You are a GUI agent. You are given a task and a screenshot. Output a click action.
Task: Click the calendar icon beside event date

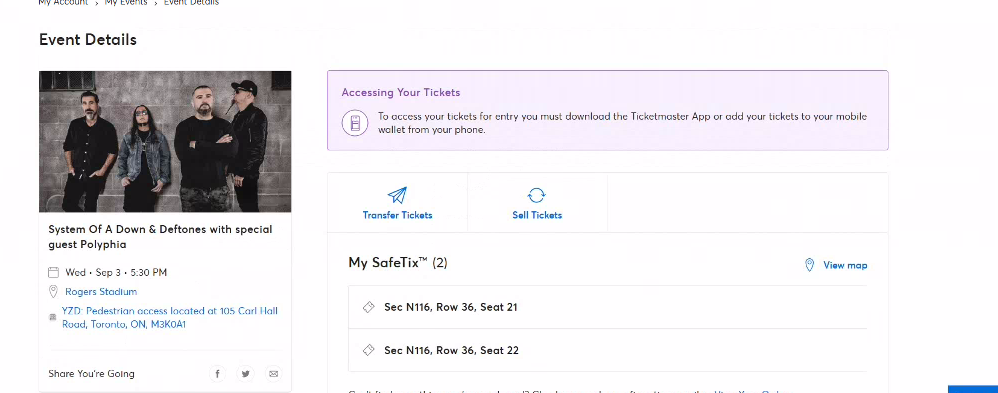[x=53, y=273]
